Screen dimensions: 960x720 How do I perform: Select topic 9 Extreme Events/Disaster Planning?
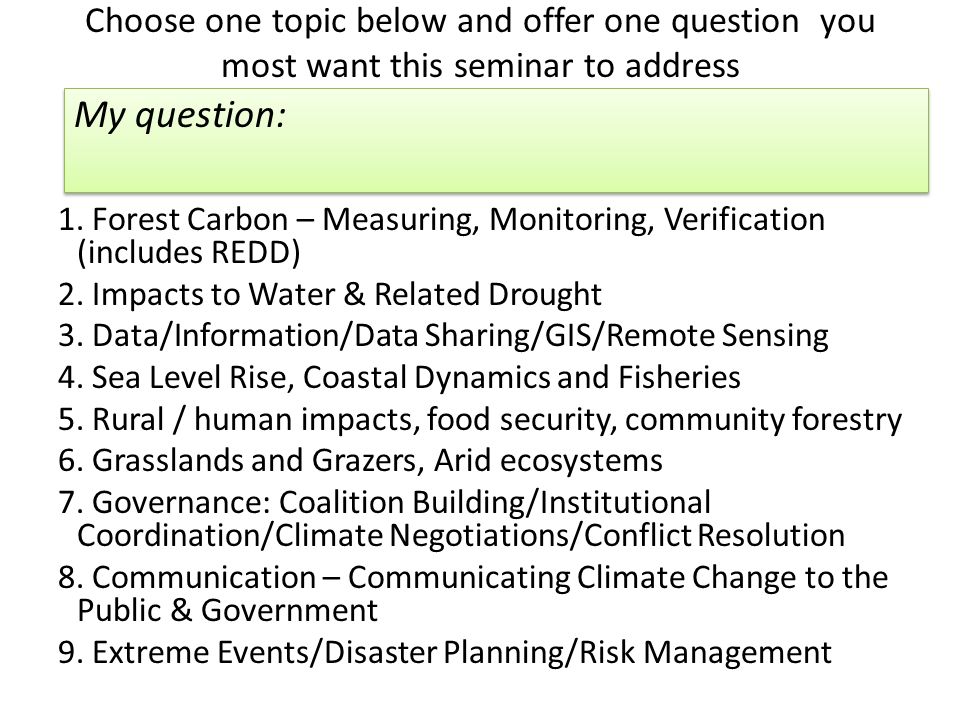[444, 652]
